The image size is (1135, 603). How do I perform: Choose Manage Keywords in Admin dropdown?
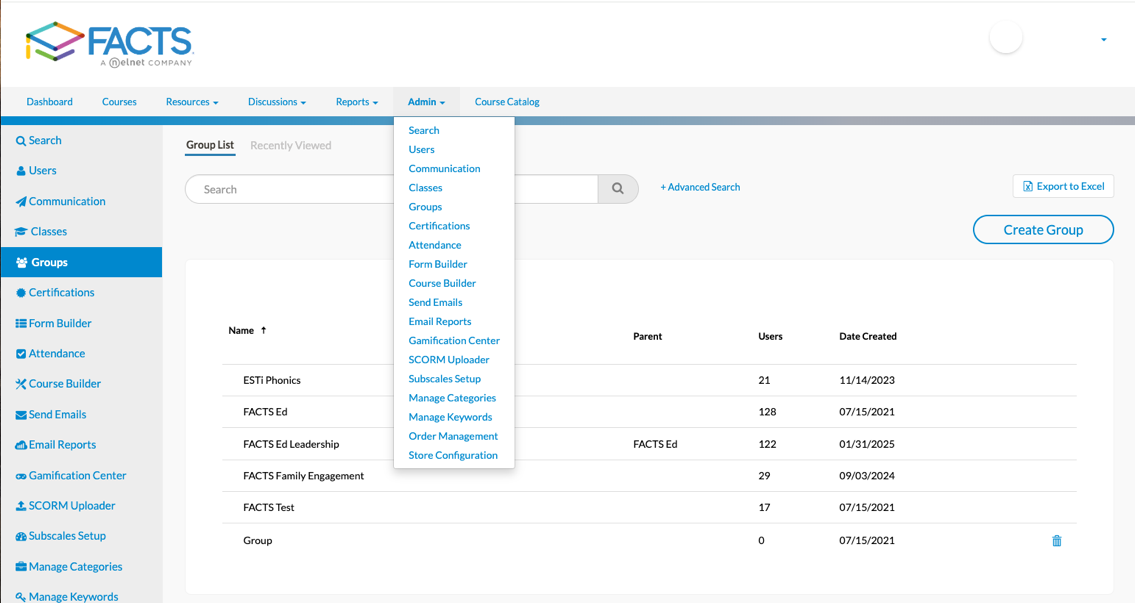coord(450,418)
